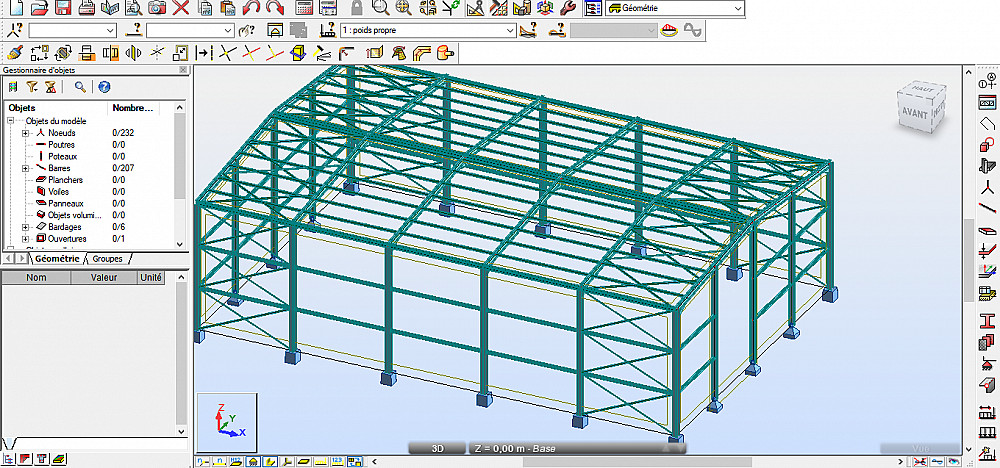Click the load case selection icon

click(x=328, y=30)
